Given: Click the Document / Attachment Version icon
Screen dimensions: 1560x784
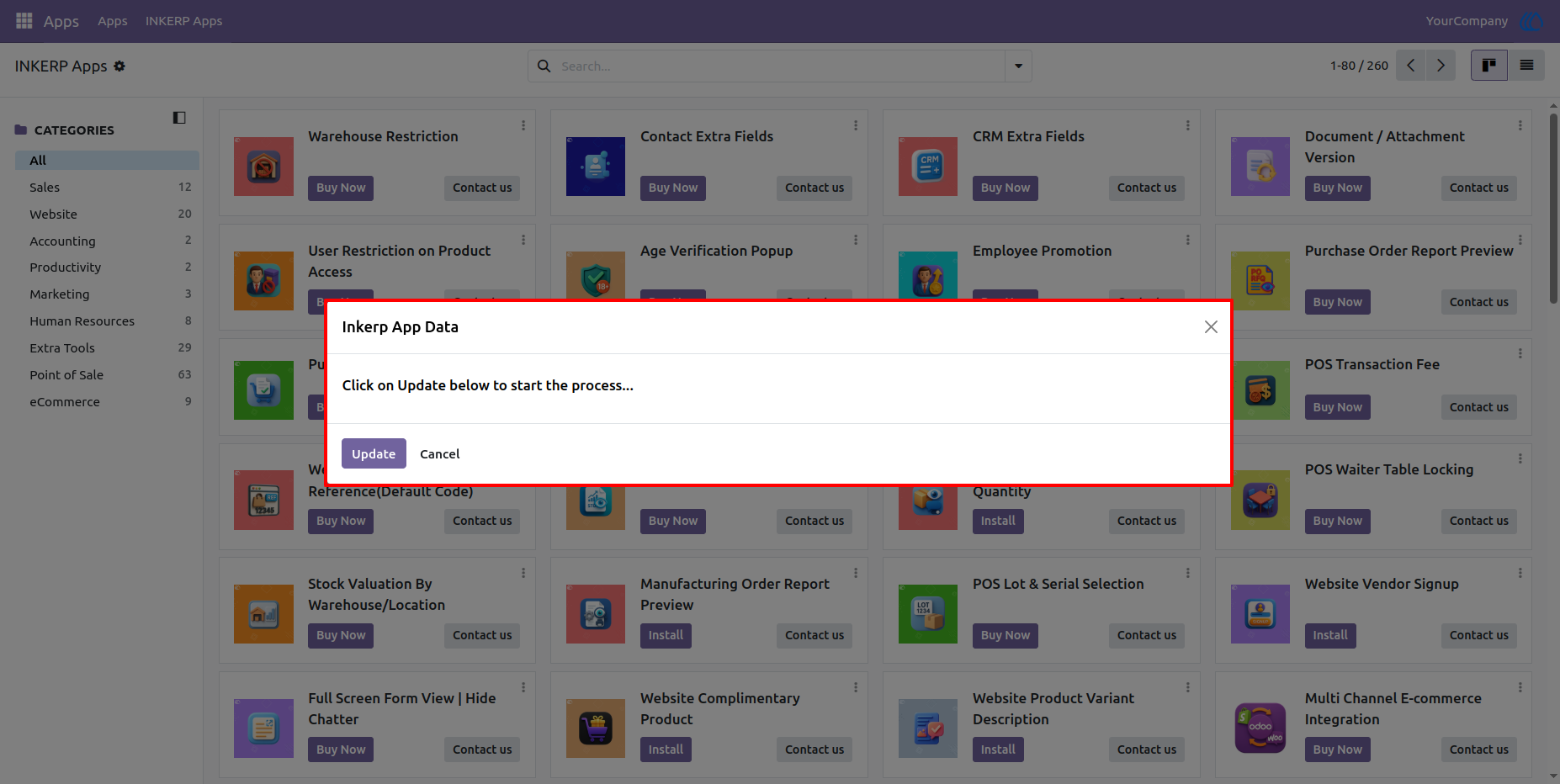Looking at the screenshot, I should 1260,167.
